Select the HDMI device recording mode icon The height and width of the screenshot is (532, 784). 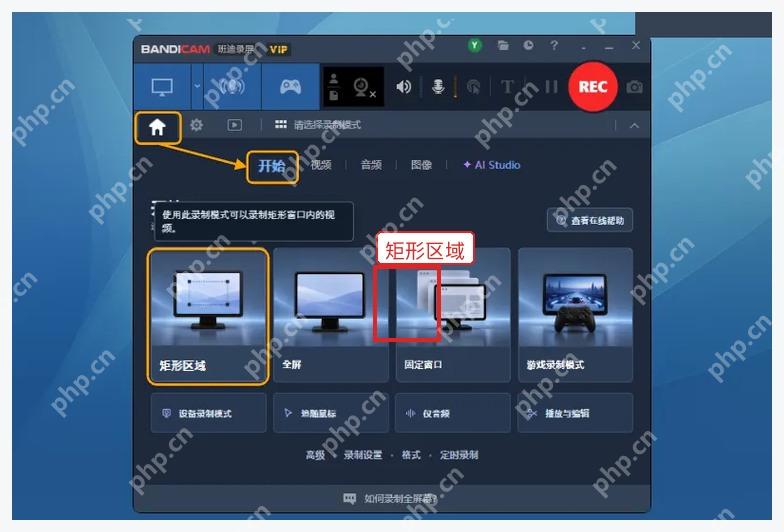[x=232, y=86]
